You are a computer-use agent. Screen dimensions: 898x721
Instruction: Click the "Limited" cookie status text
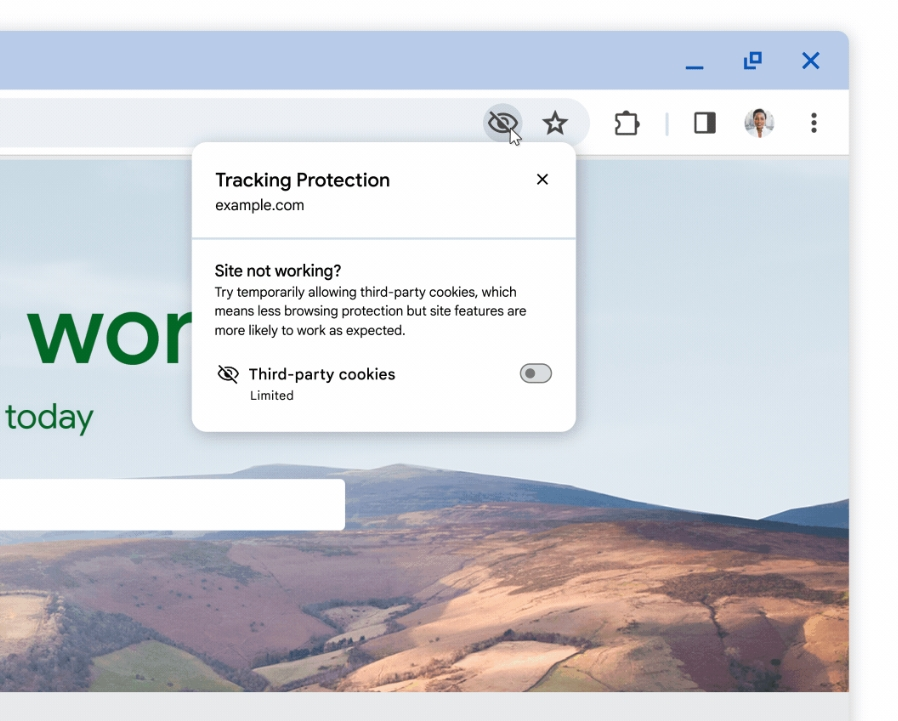coord(272,396)
